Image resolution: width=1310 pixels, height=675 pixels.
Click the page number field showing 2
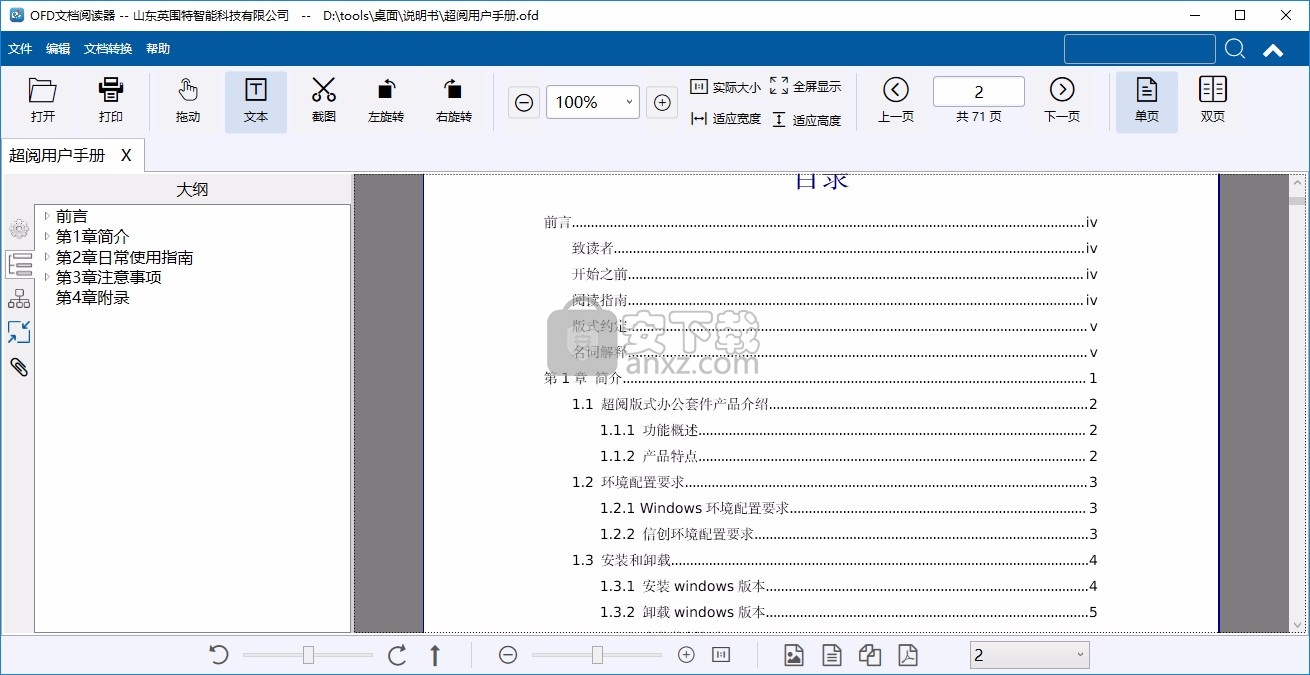click(x=979, y=91)
